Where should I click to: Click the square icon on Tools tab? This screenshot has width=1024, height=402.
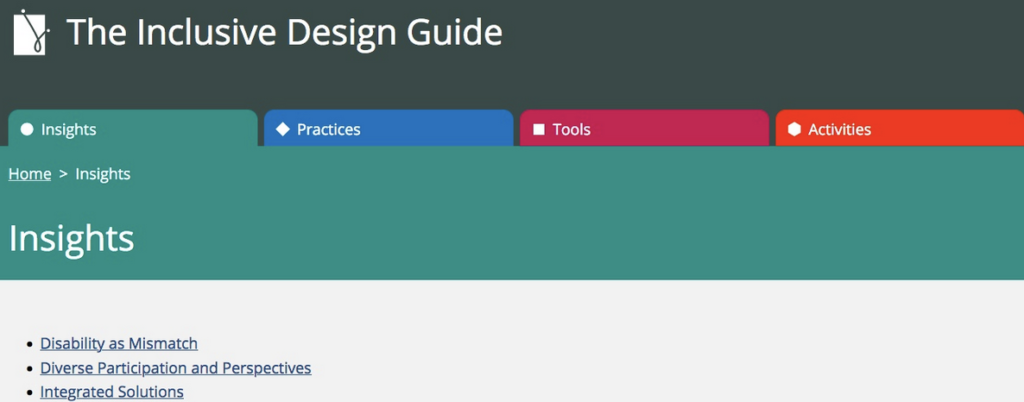click(539, 129)
